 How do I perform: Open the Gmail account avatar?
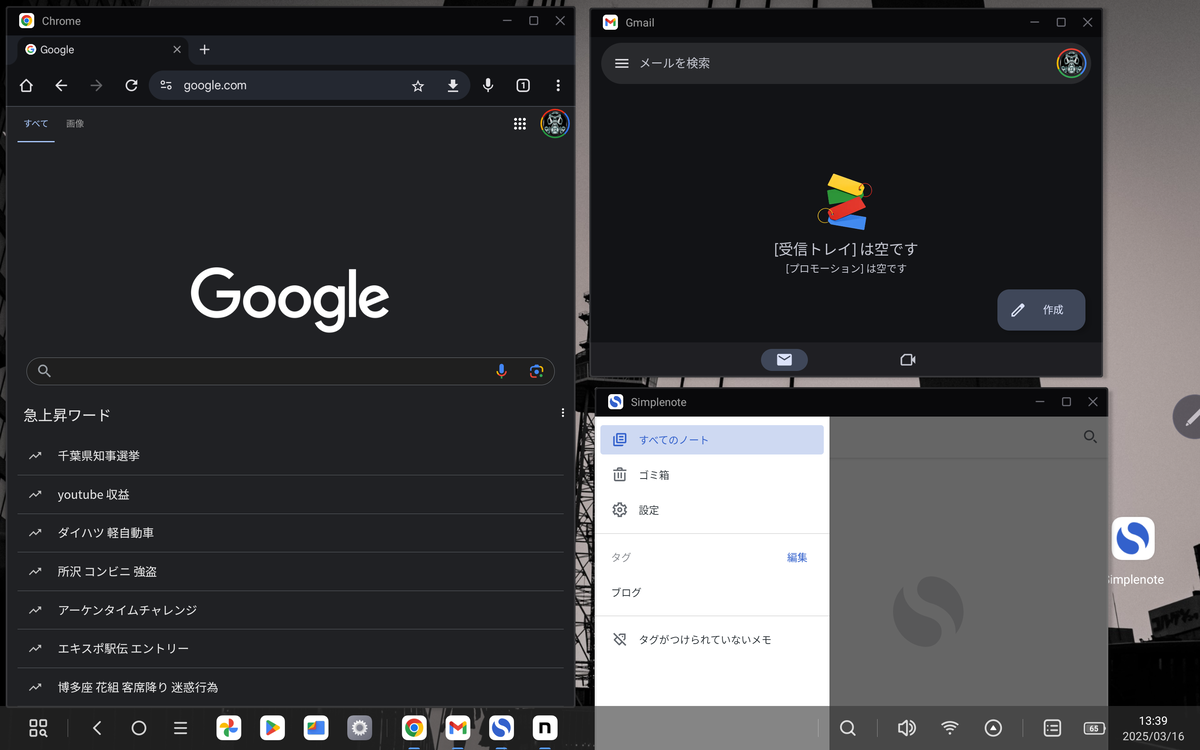1071,63
